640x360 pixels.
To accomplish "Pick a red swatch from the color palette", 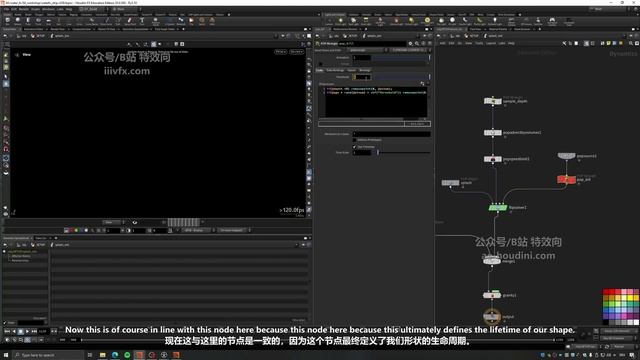I will click(x=606, y=292).
